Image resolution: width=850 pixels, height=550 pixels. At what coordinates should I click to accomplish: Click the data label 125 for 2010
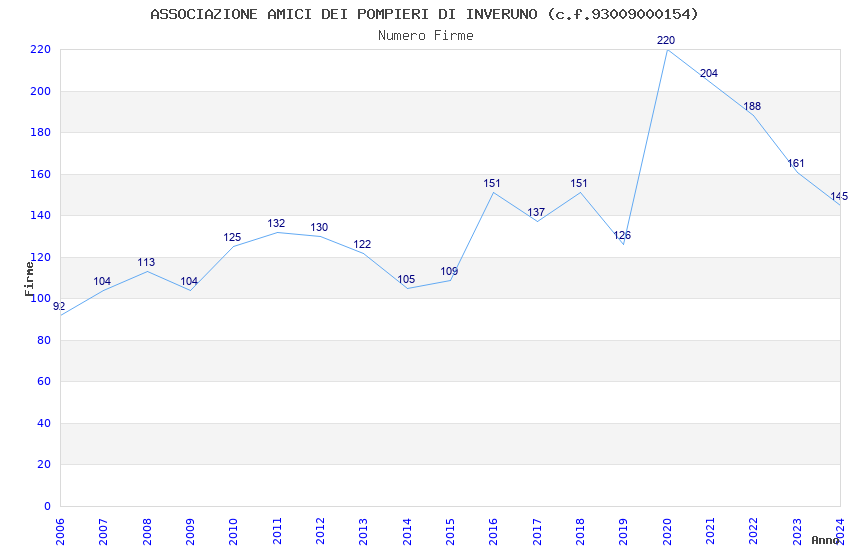click(232, 237)
